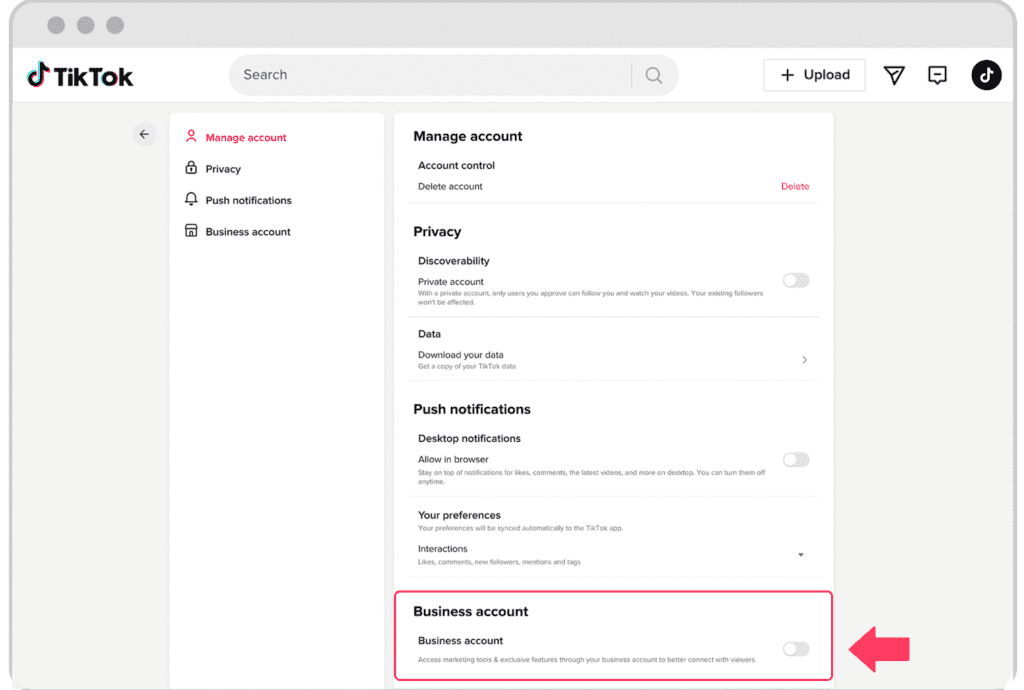
Task: Select Privacy in sidebar
Action: 223,169
